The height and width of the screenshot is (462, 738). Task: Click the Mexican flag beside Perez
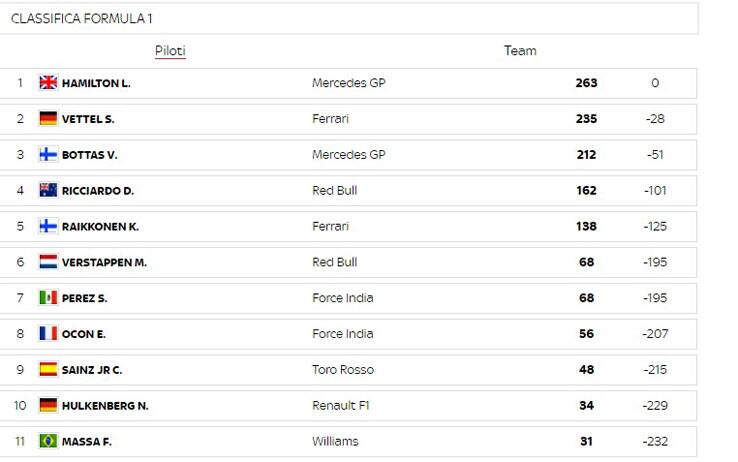pyautogui.click(x=48, y=298)
